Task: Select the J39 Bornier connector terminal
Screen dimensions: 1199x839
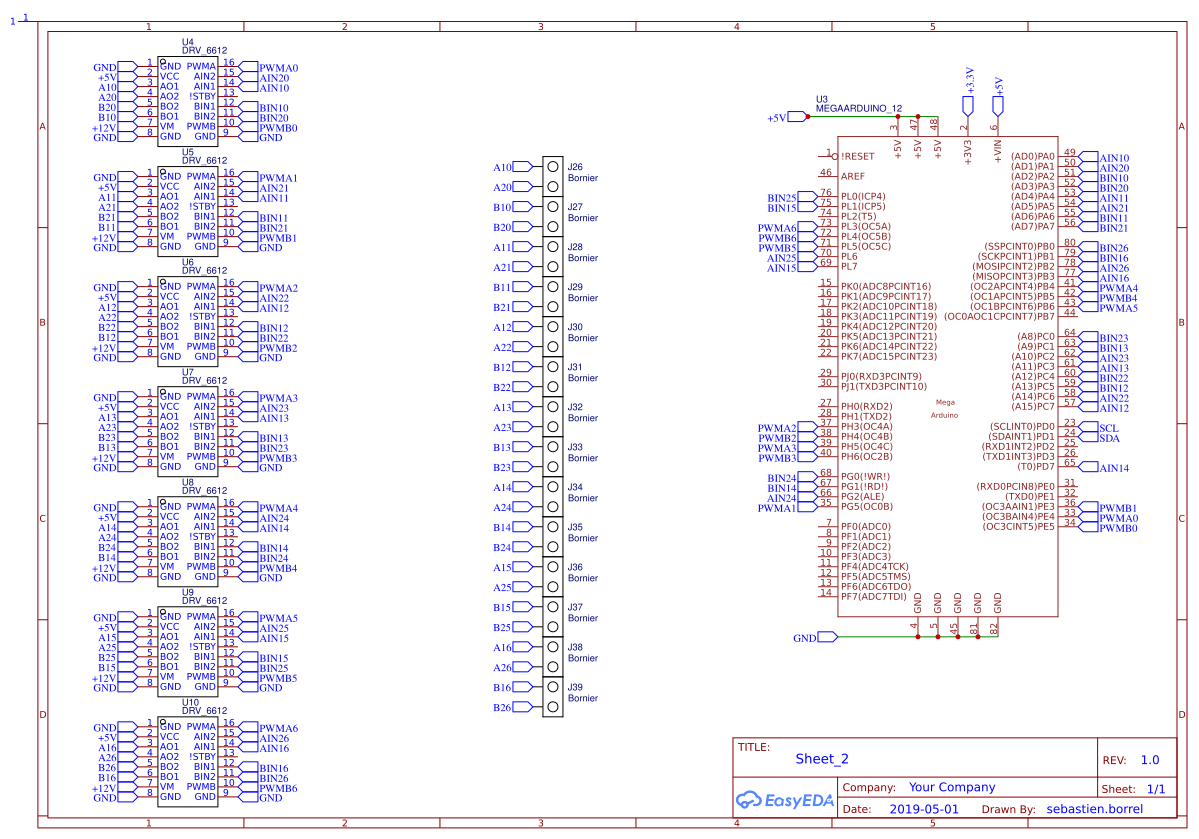Action: coord(552,697)
